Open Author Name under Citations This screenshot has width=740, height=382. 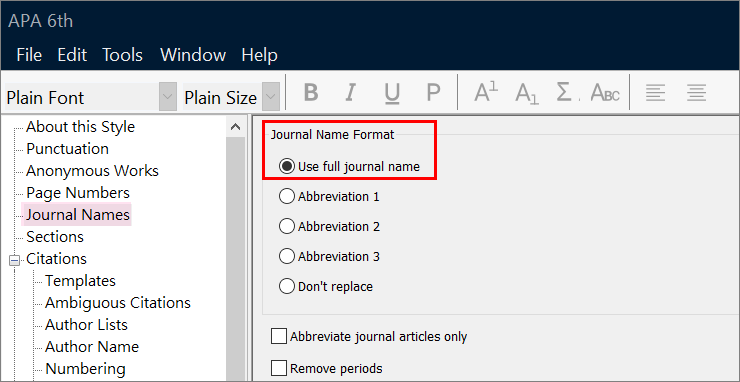tap(92, 347)
